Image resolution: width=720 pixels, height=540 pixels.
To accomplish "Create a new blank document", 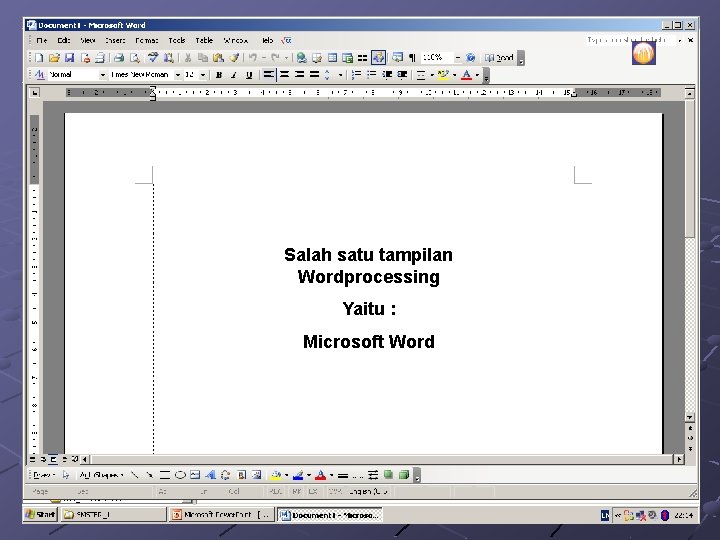I will [39, 58].
